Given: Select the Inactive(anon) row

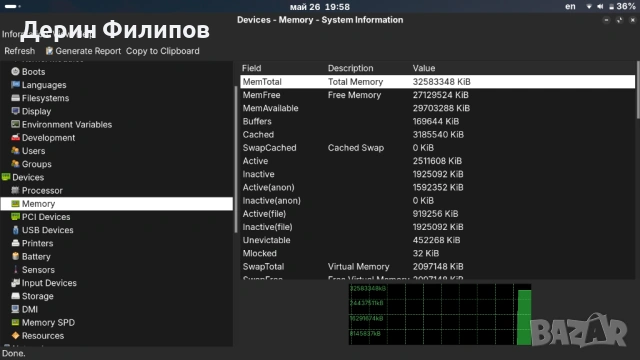Looking at the screenshot, I should point(438,200).
